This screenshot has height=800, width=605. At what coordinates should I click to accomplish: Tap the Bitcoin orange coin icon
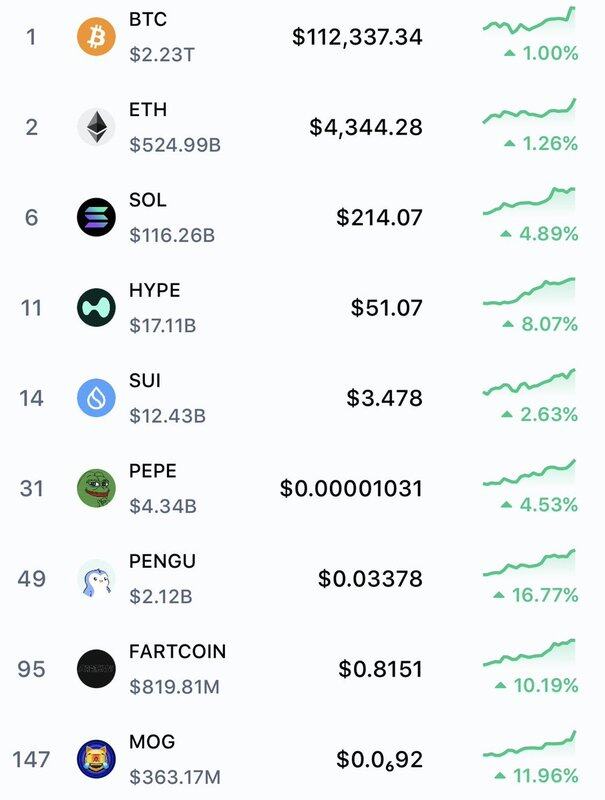point(96,37)
